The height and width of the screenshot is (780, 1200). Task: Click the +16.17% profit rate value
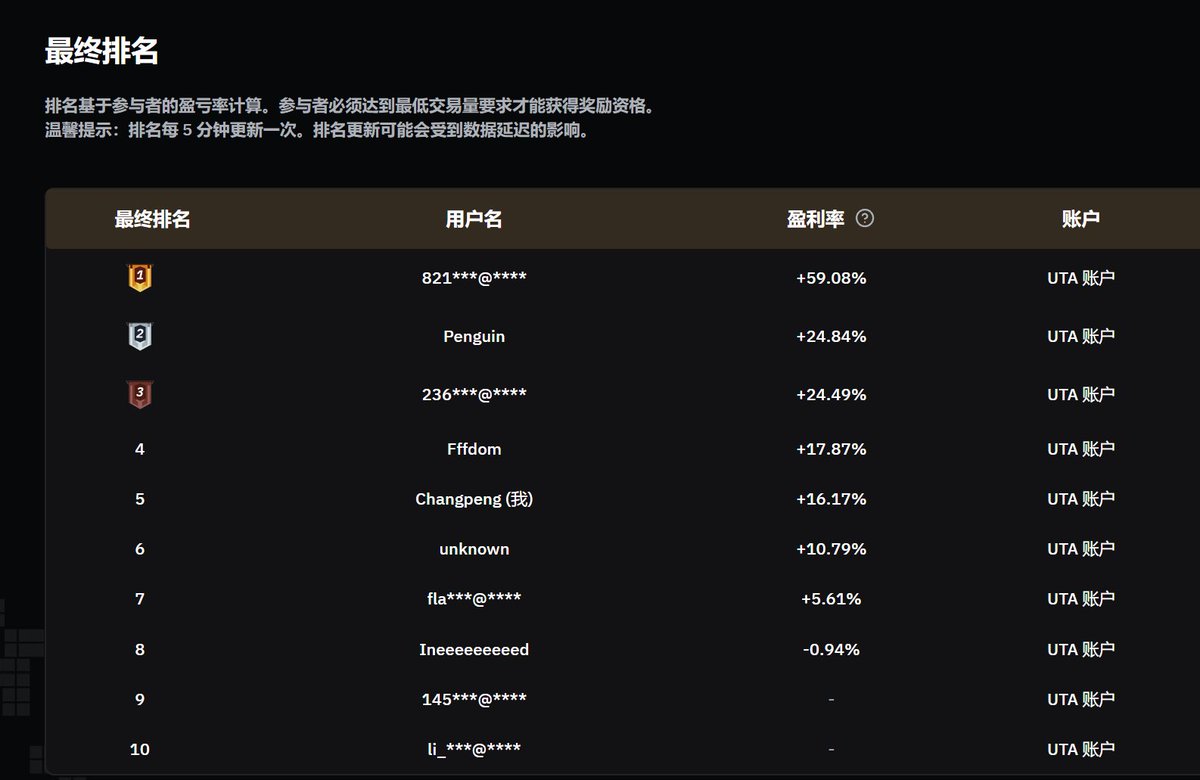831,499
